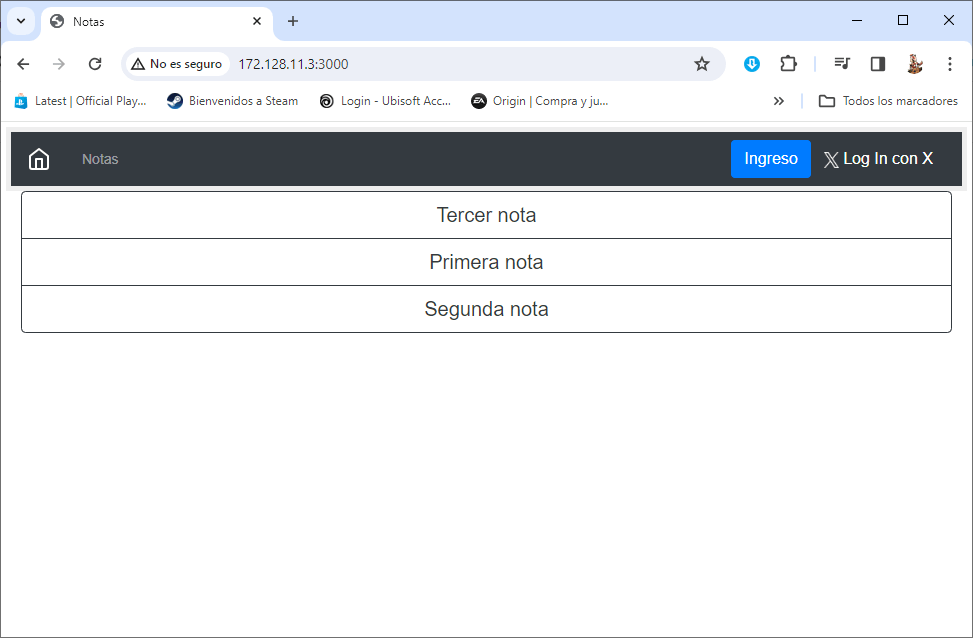The width and height of the screenshot is (973, 638).
Task: Open the Tercer nota item
Action: click(486, 215)
